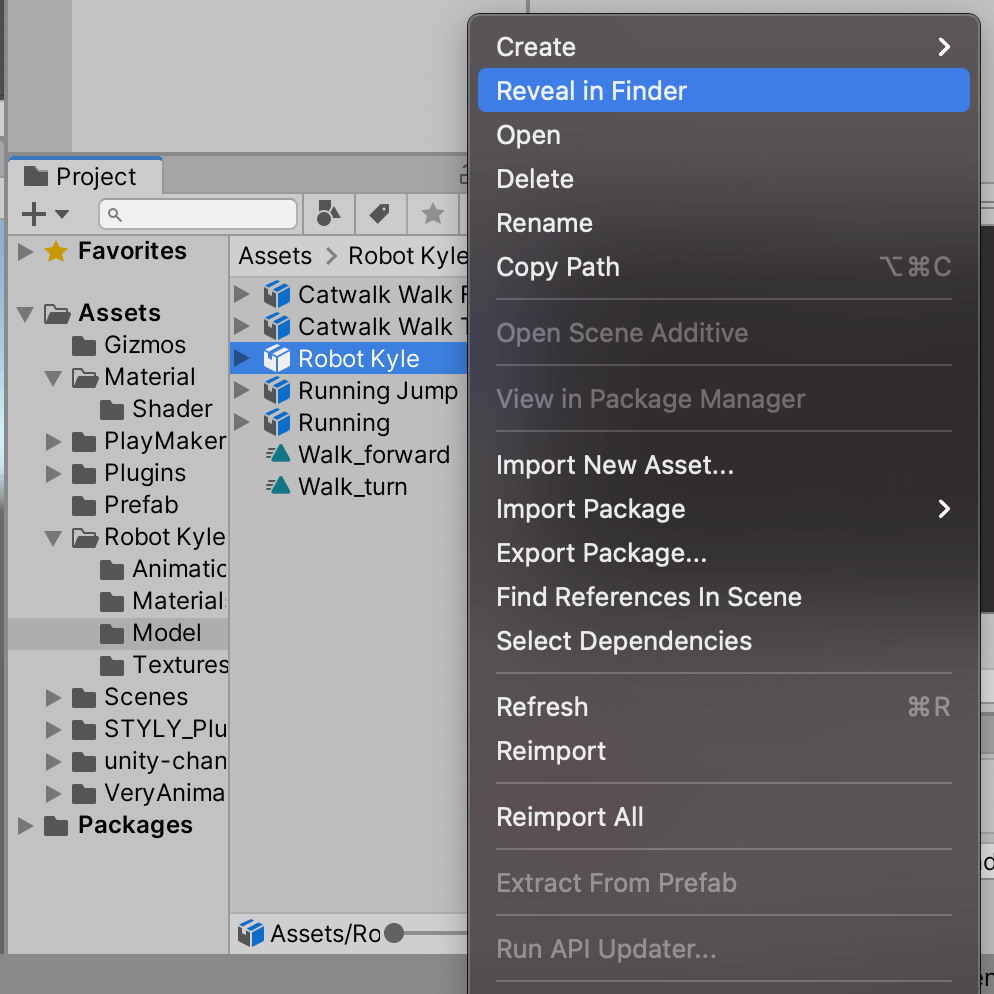Choose Reveal in Finder

(x=724, y=91)
